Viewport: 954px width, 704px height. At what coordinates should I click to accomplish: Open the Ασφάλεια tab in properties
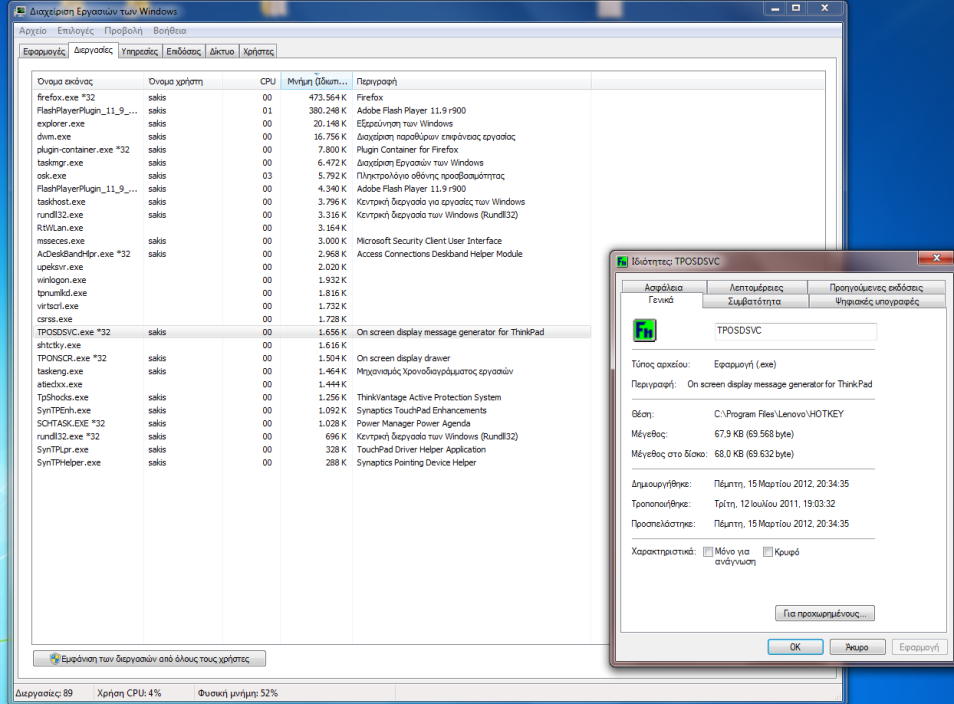664,287
